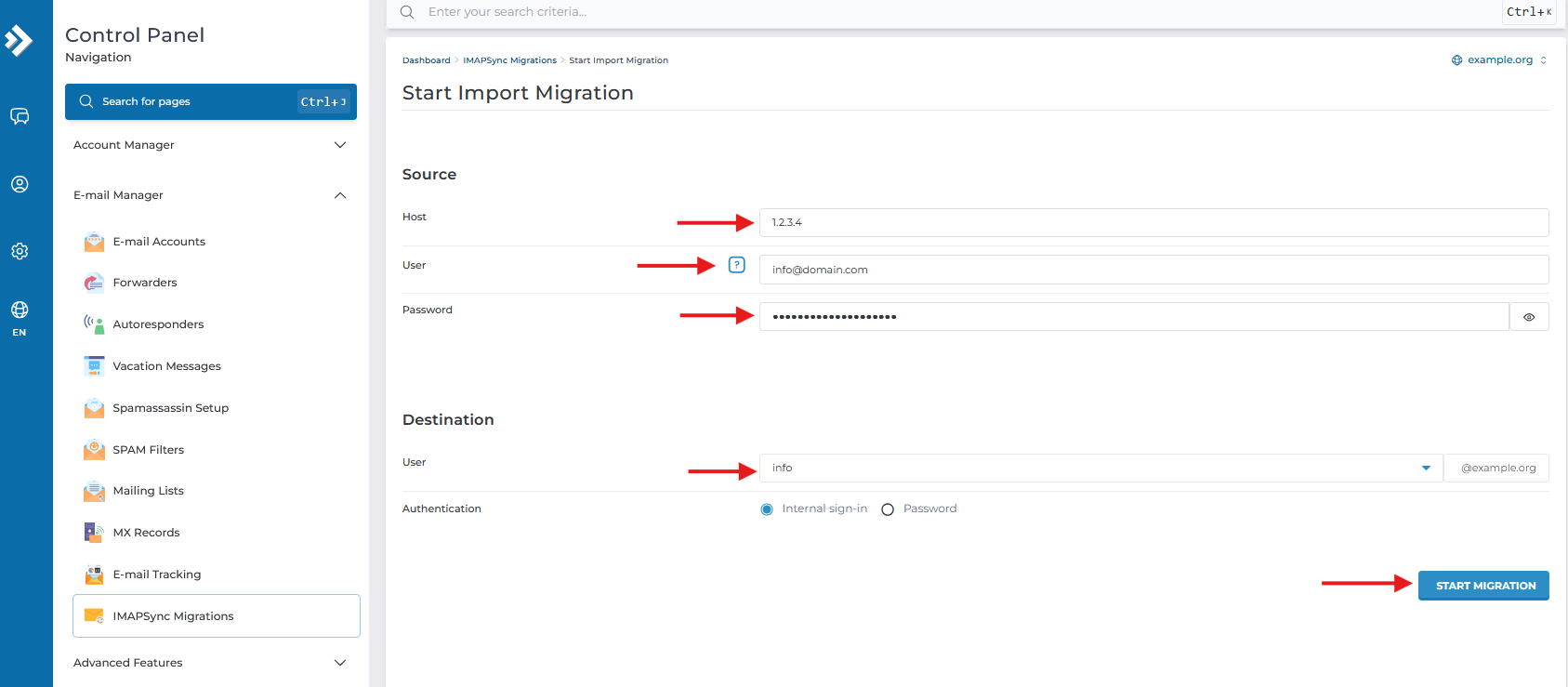The image size is (1568, 687).
Task: Show password with the eye icon
Action: 1529,317
